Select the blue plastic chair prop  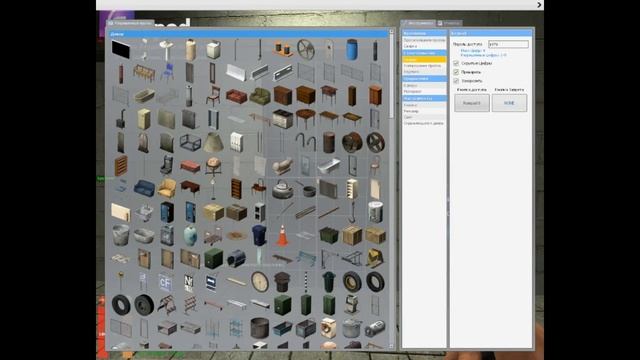(x=167, y=73)
